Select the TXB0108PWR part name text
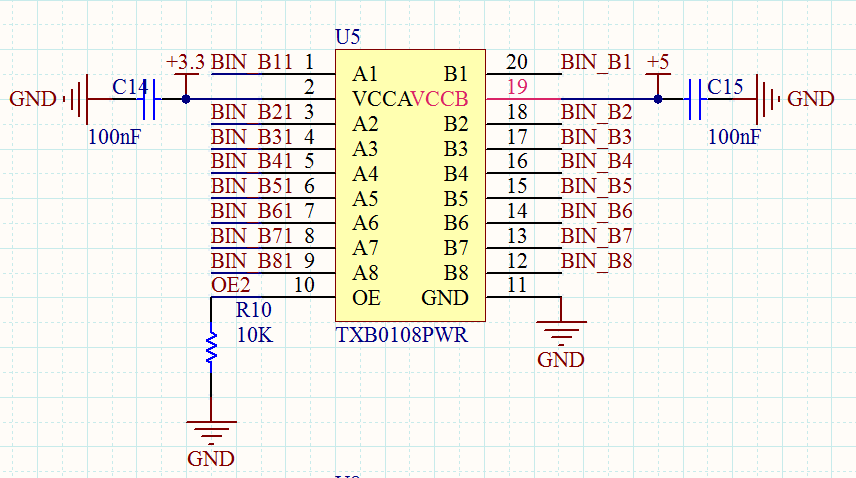The image size is (856, 478). click(x=402, y=335)
